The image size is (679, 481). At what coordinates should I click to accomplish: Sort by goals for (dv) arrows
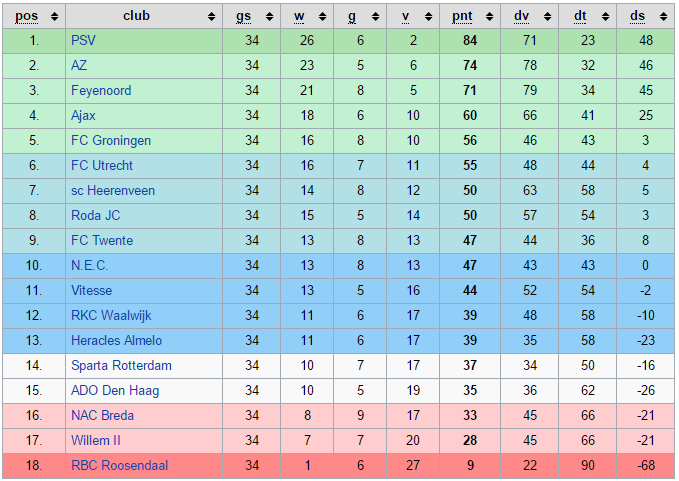[547, 16]
